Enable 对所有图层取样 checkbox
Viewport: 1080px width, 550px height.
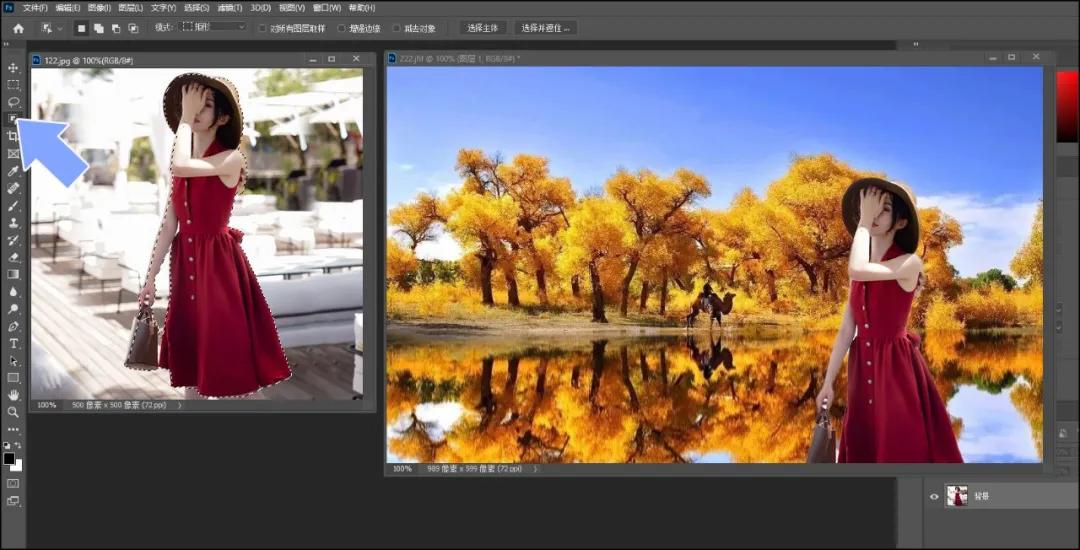click(262, 28)
